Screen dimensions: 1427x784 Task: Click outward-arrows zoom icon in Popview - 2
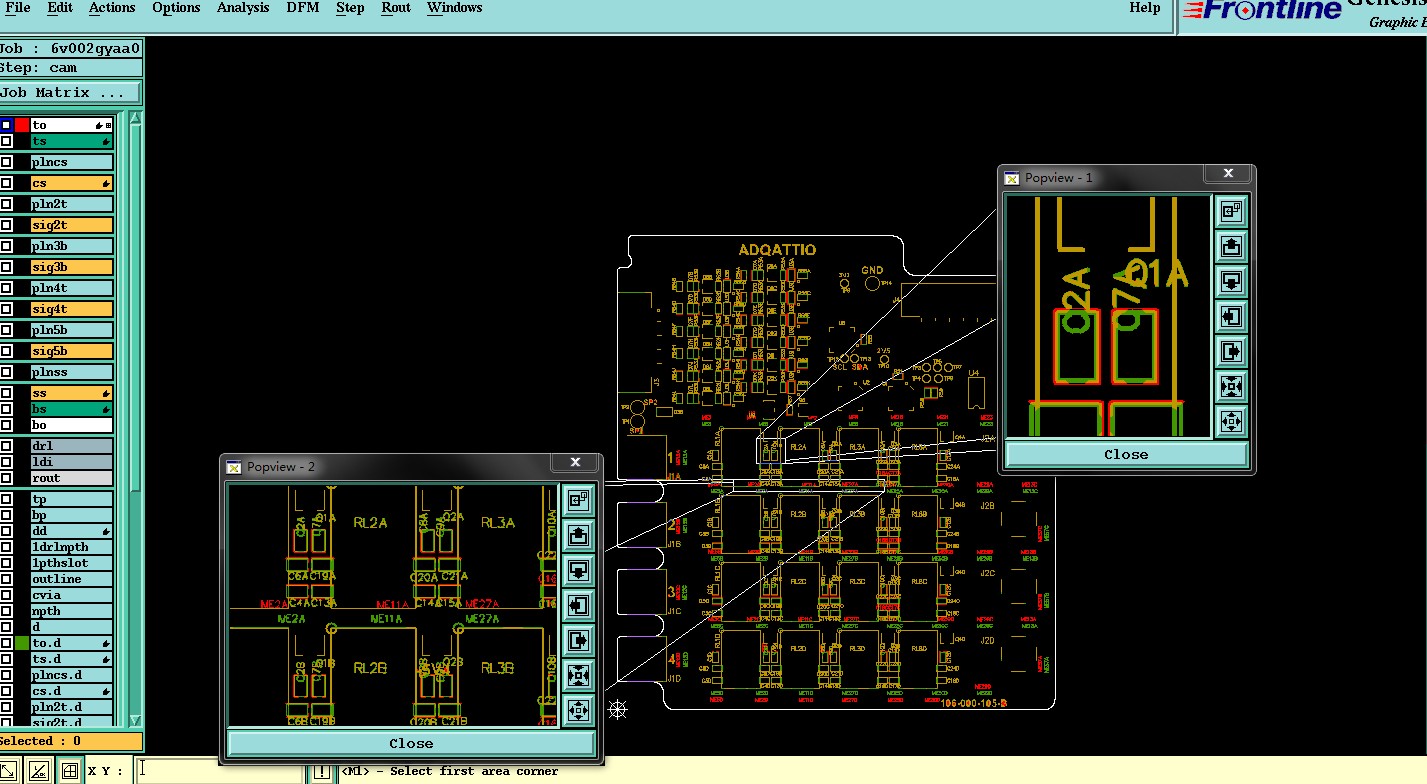(578, 711)
